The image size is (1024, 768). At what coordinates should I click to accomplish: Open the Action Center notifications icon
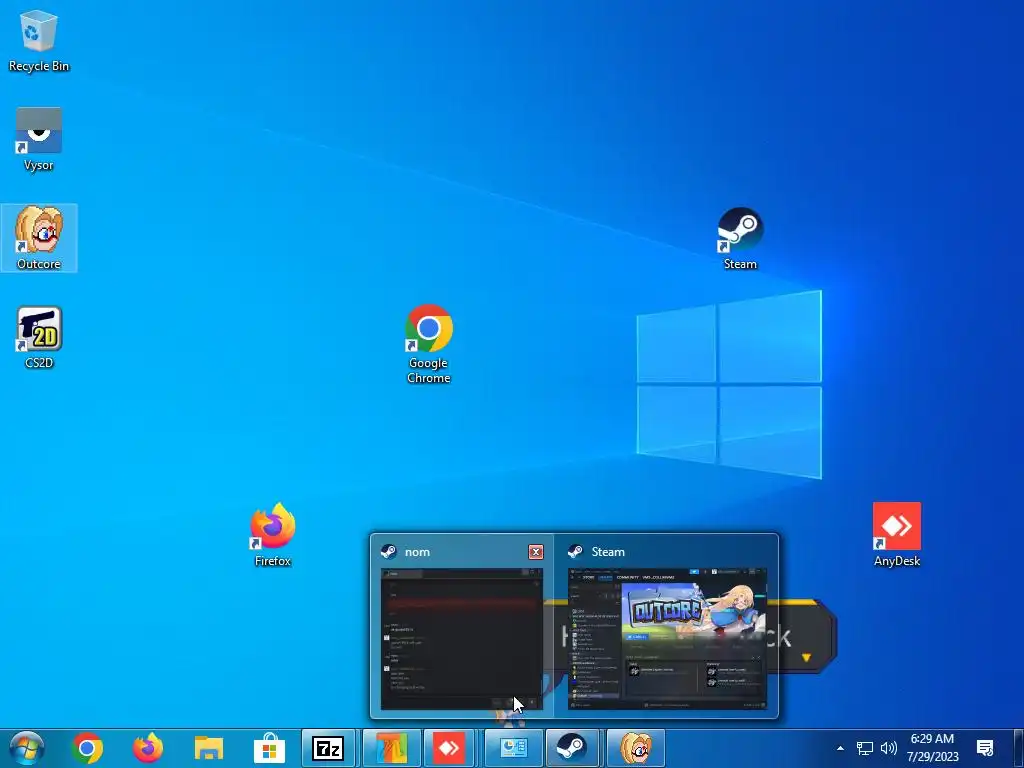coord(985,748)
